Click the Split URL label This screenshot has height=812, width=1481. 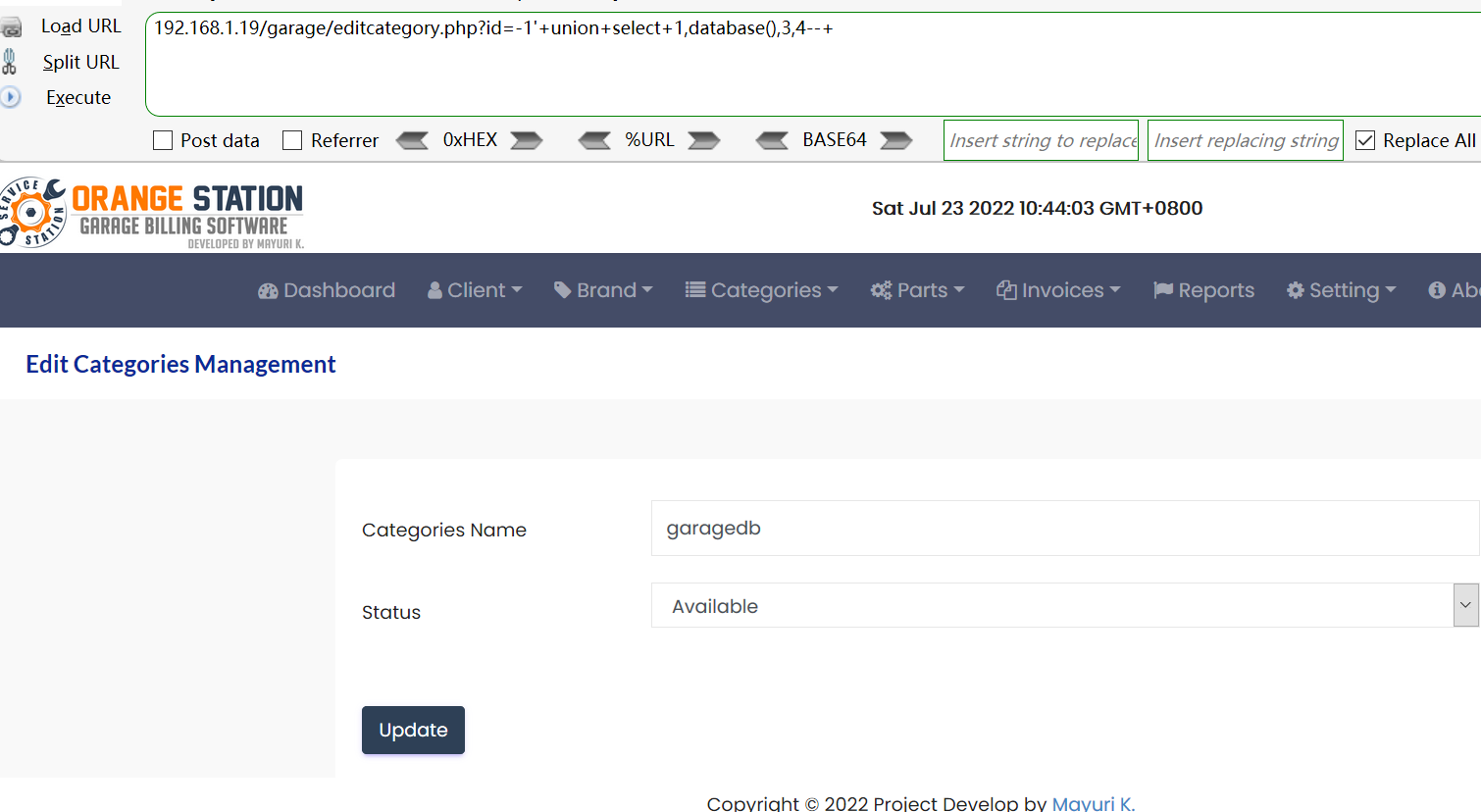80,62
